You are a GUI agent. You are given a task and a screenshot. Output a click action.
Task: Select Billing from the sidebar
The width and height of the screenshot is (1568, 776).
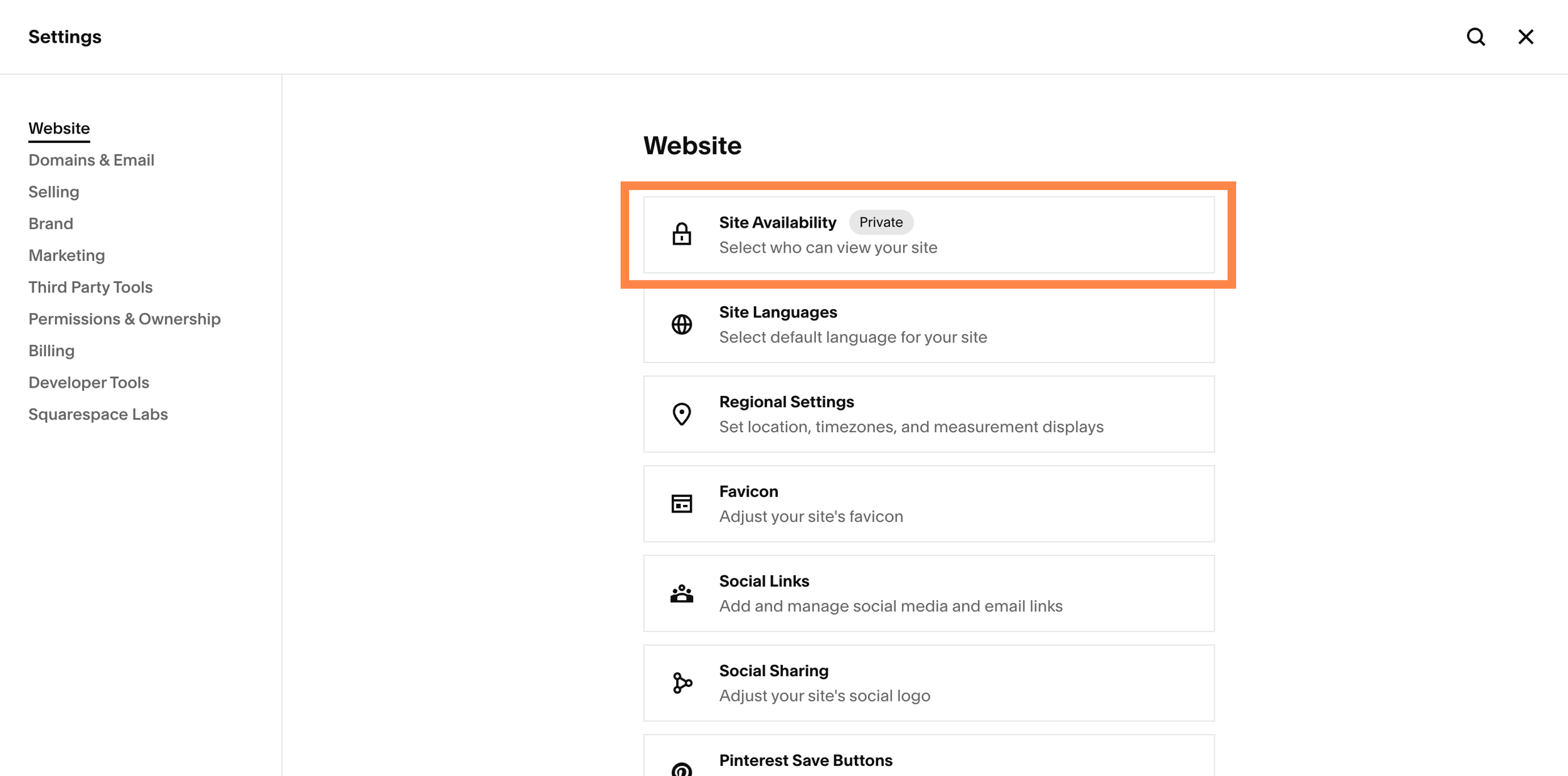tap(51, 350)
